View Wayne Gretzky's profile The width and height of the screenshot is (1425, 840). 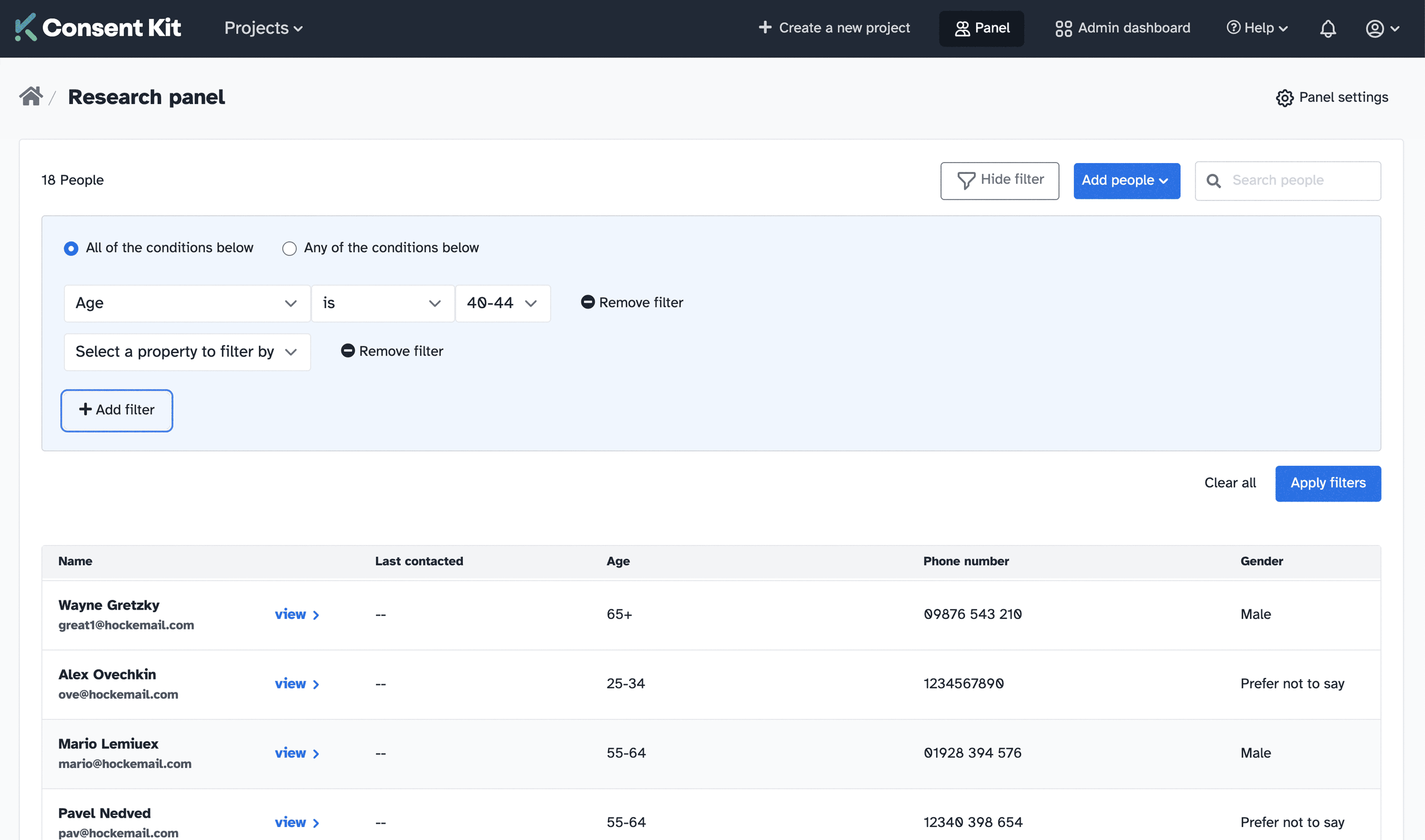[x=290, y=614]
